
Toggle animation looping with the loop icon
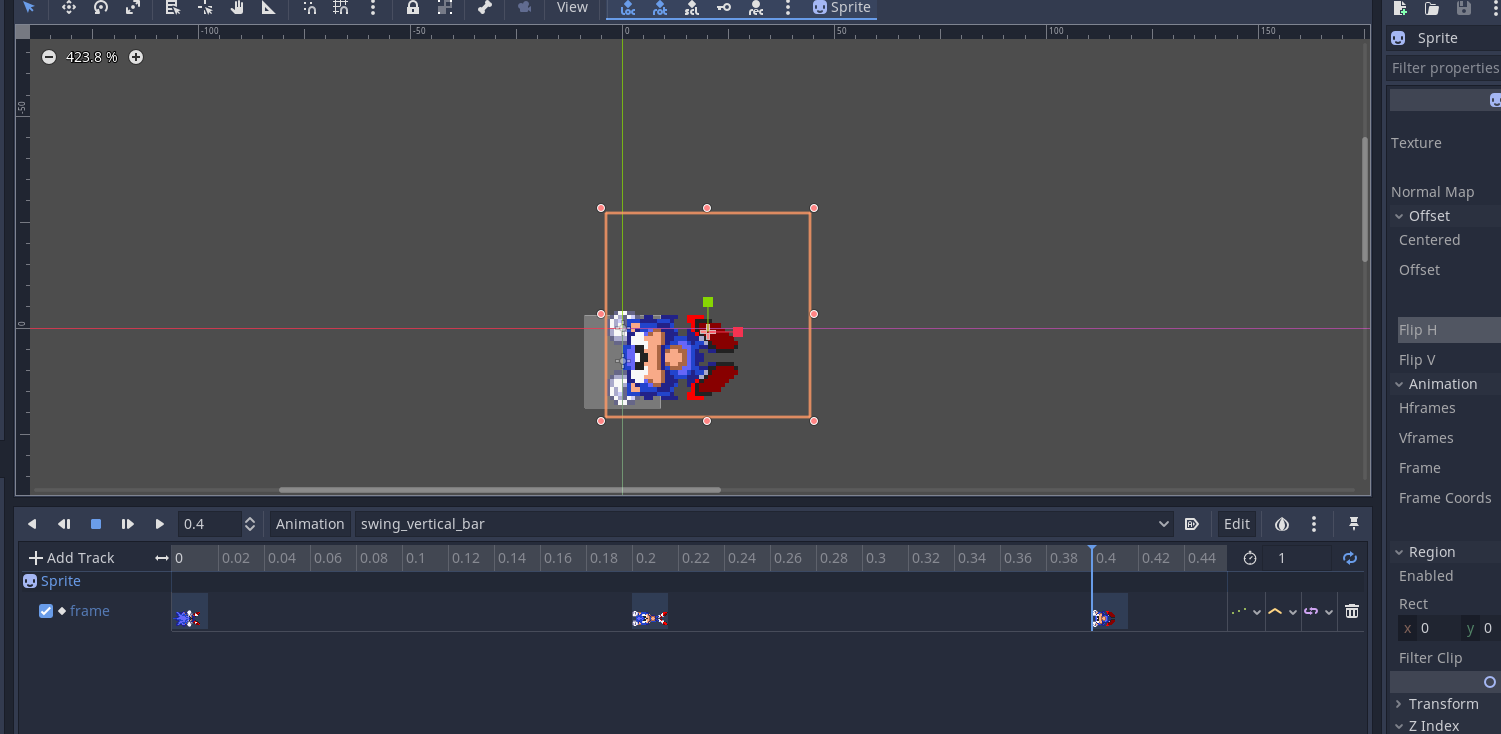pos(1349,558)
